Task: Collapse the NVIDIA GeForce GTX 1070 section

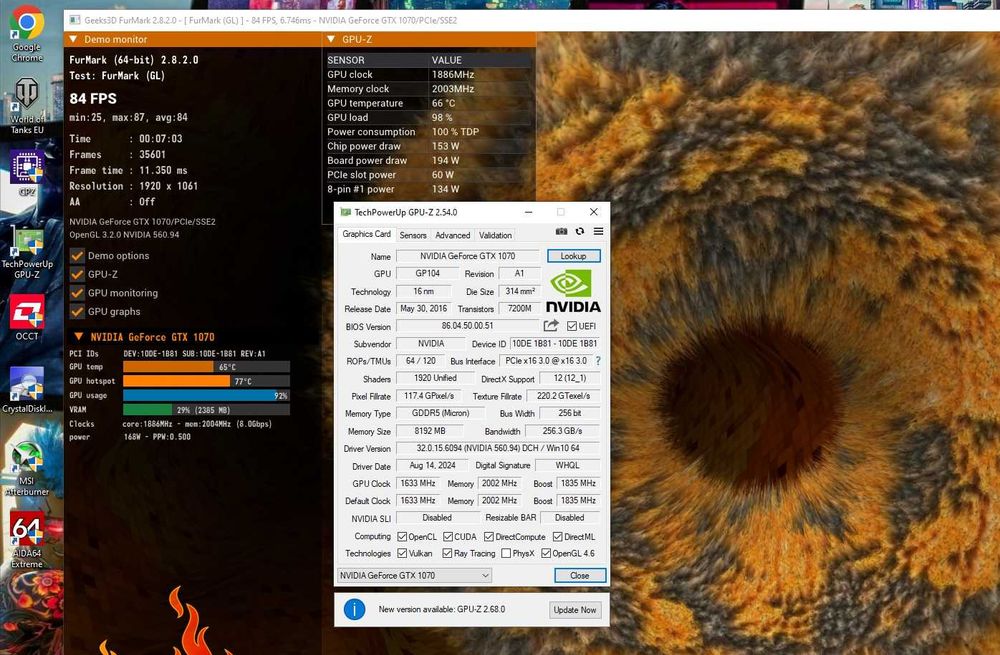Action: (78, 336)
